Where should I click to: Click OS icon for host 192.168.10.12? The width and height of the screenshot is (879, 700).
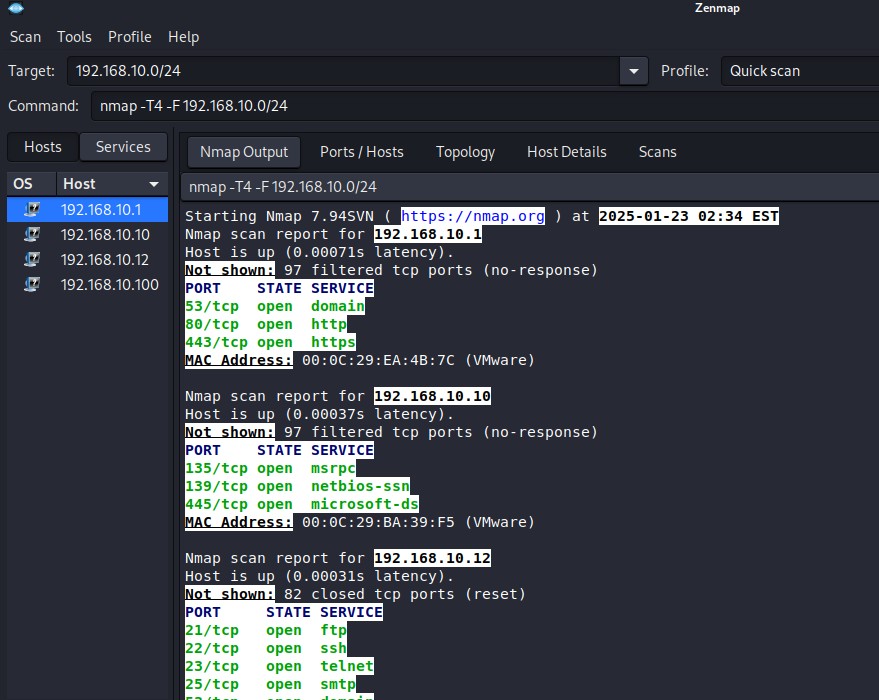click(x=32, y=259)
